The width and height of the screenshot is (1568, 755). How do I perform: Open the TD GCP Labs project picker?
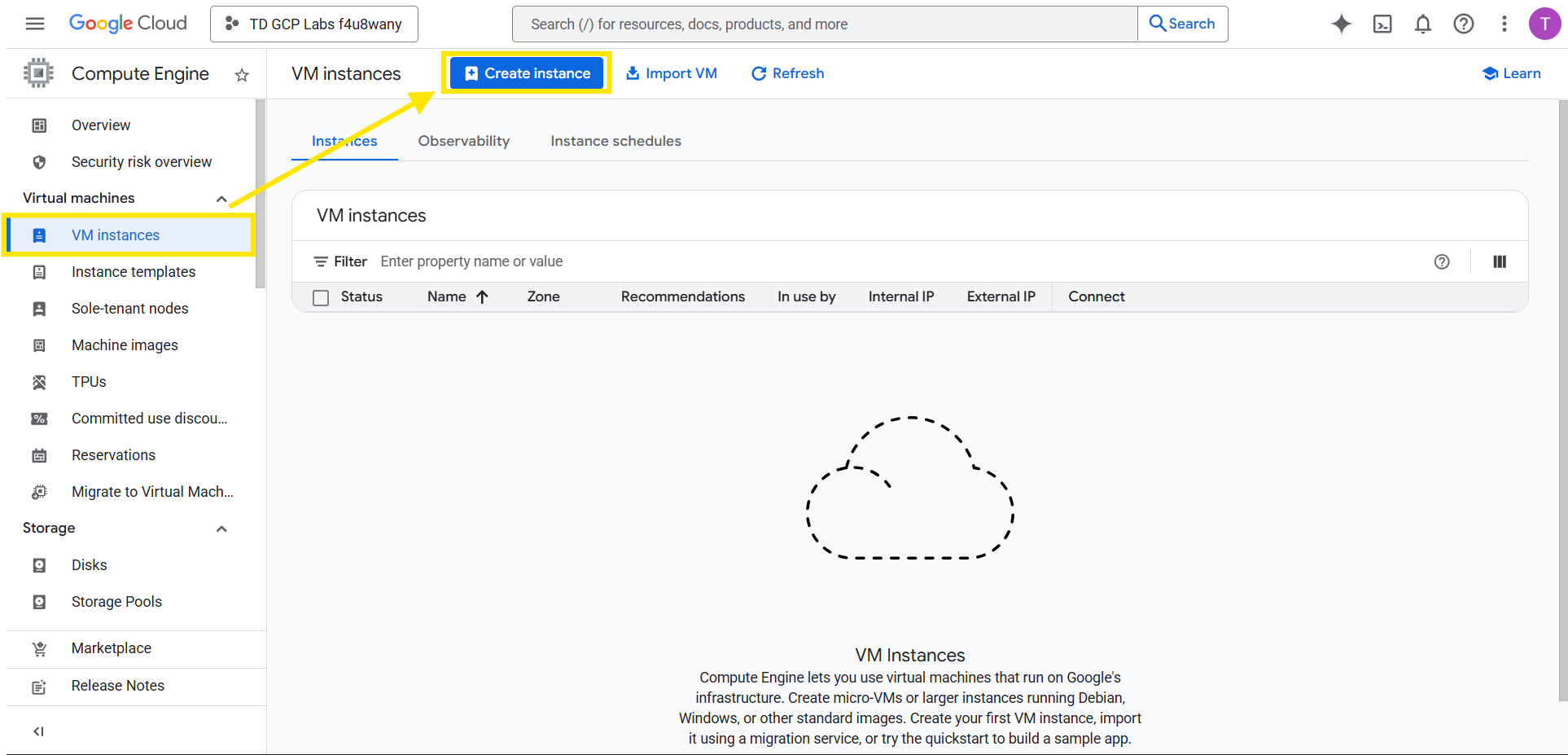[x=313, y=24]
